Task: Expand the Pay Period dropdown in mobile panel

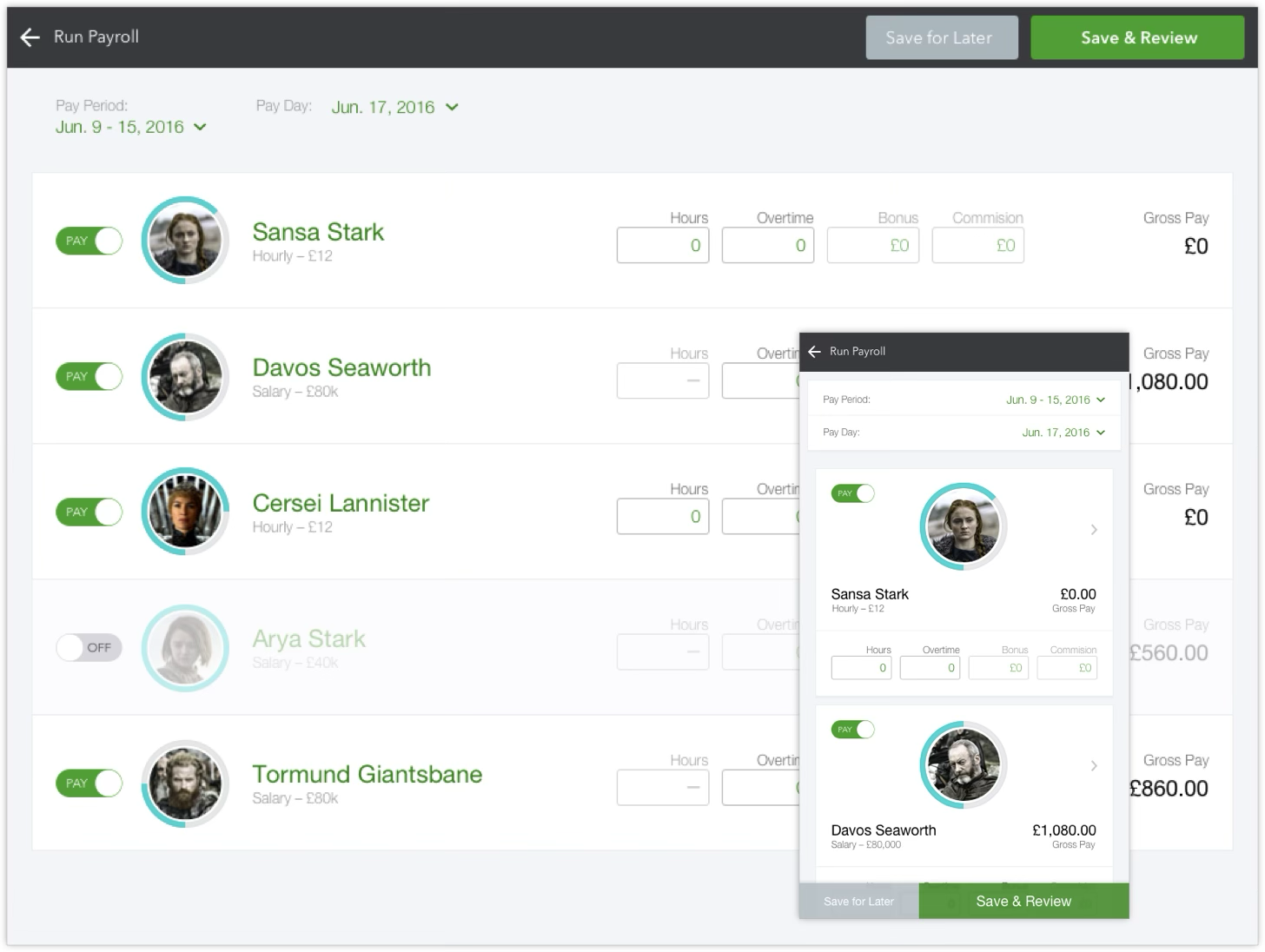Action: click(1055, 400)
